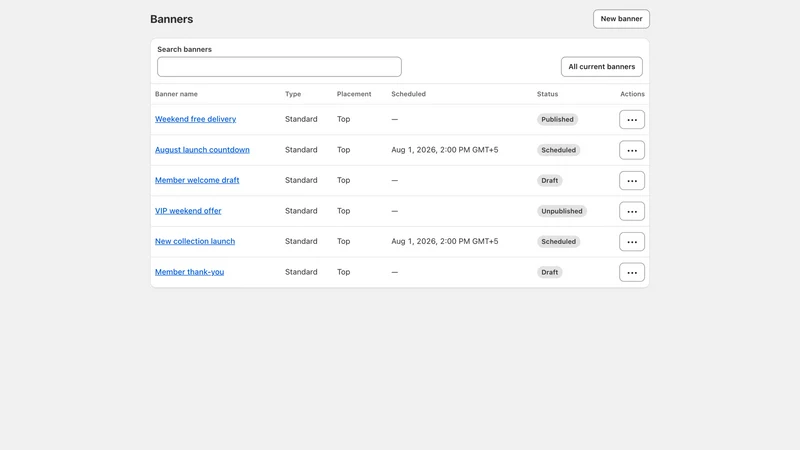Screen dimensions: 800x450
Task: Click the New banner button
Action: tap(621, 19)
